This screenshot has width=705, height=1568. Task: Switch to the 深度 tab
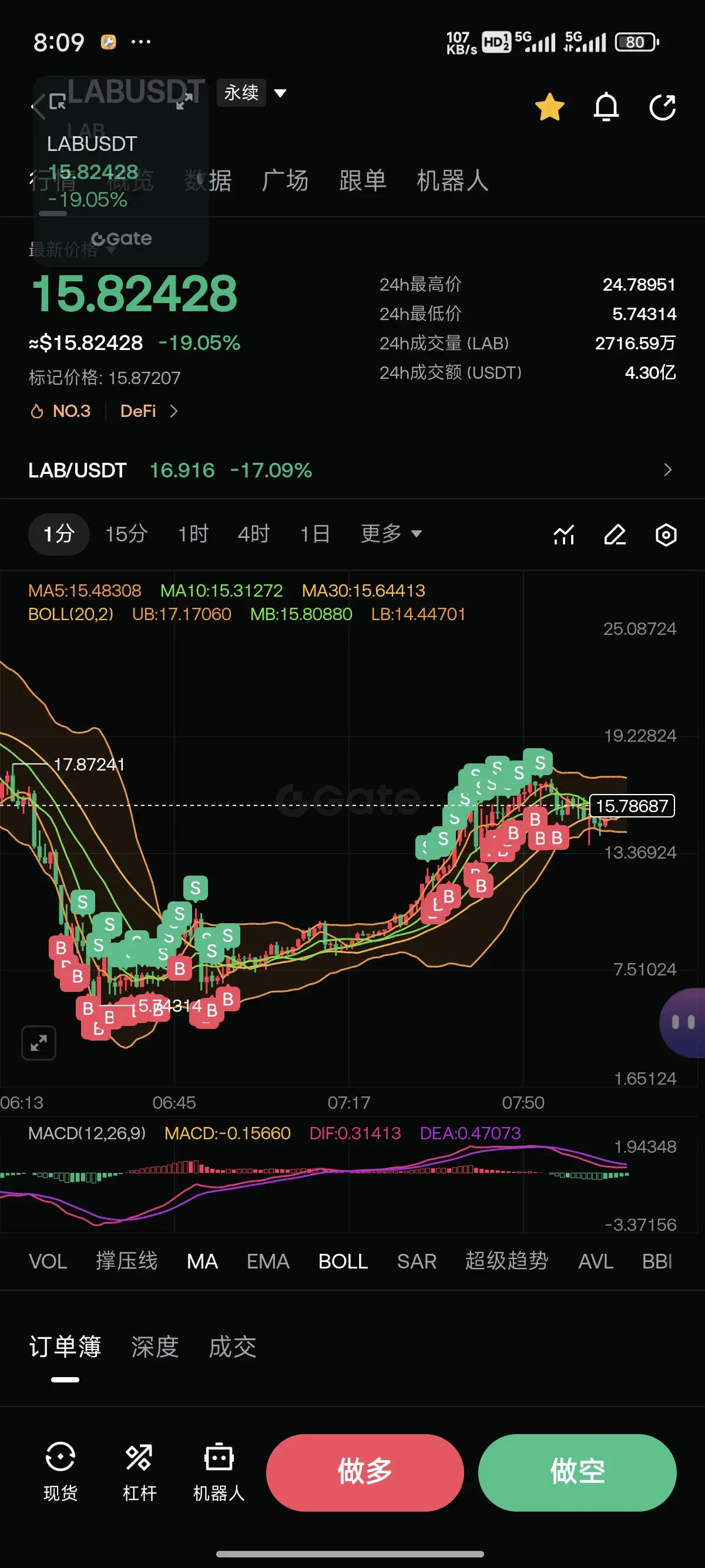pos(155,1347)
